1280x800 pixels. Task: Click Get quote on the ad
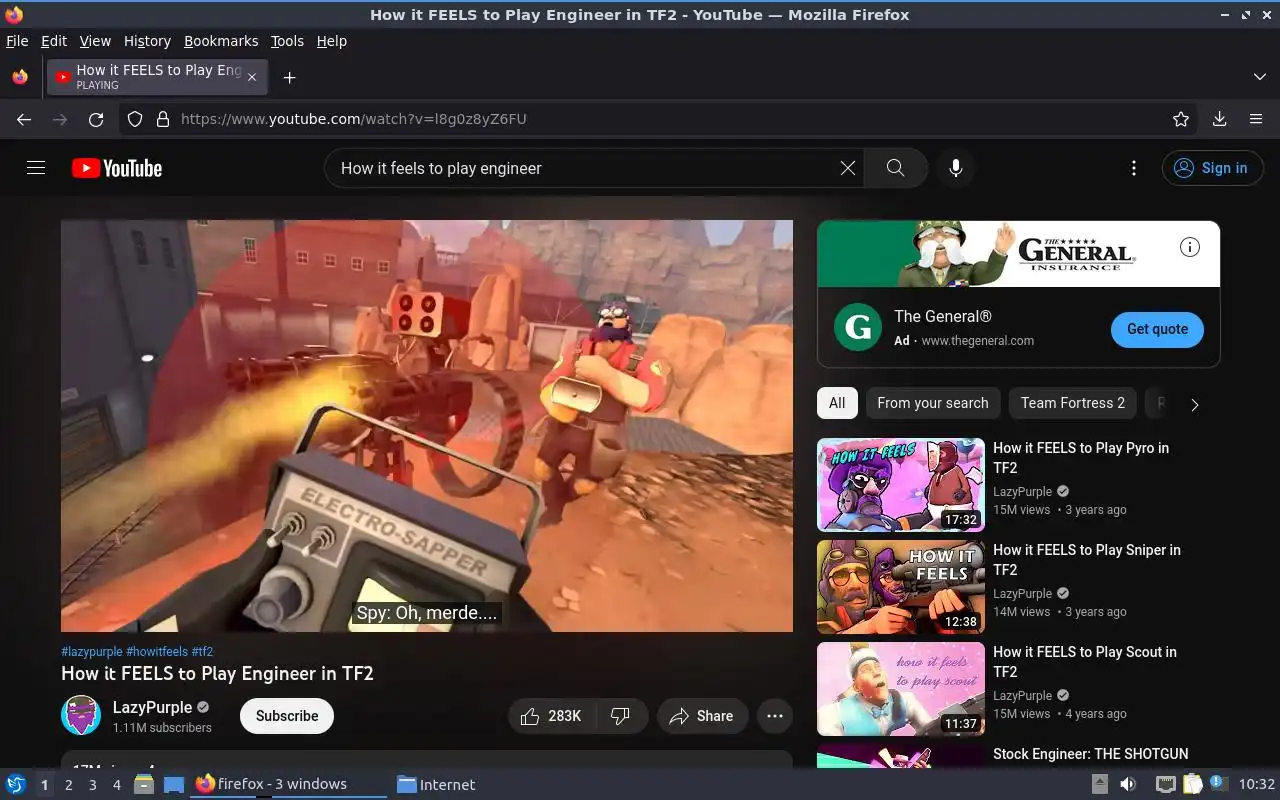pos(1157,329)
